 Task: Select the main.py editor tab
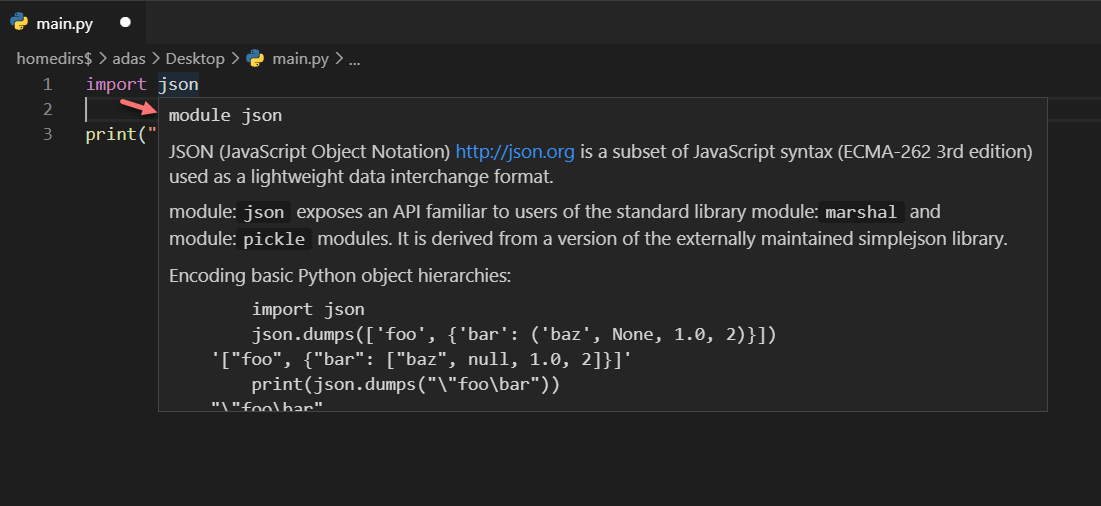click(65, 22)
